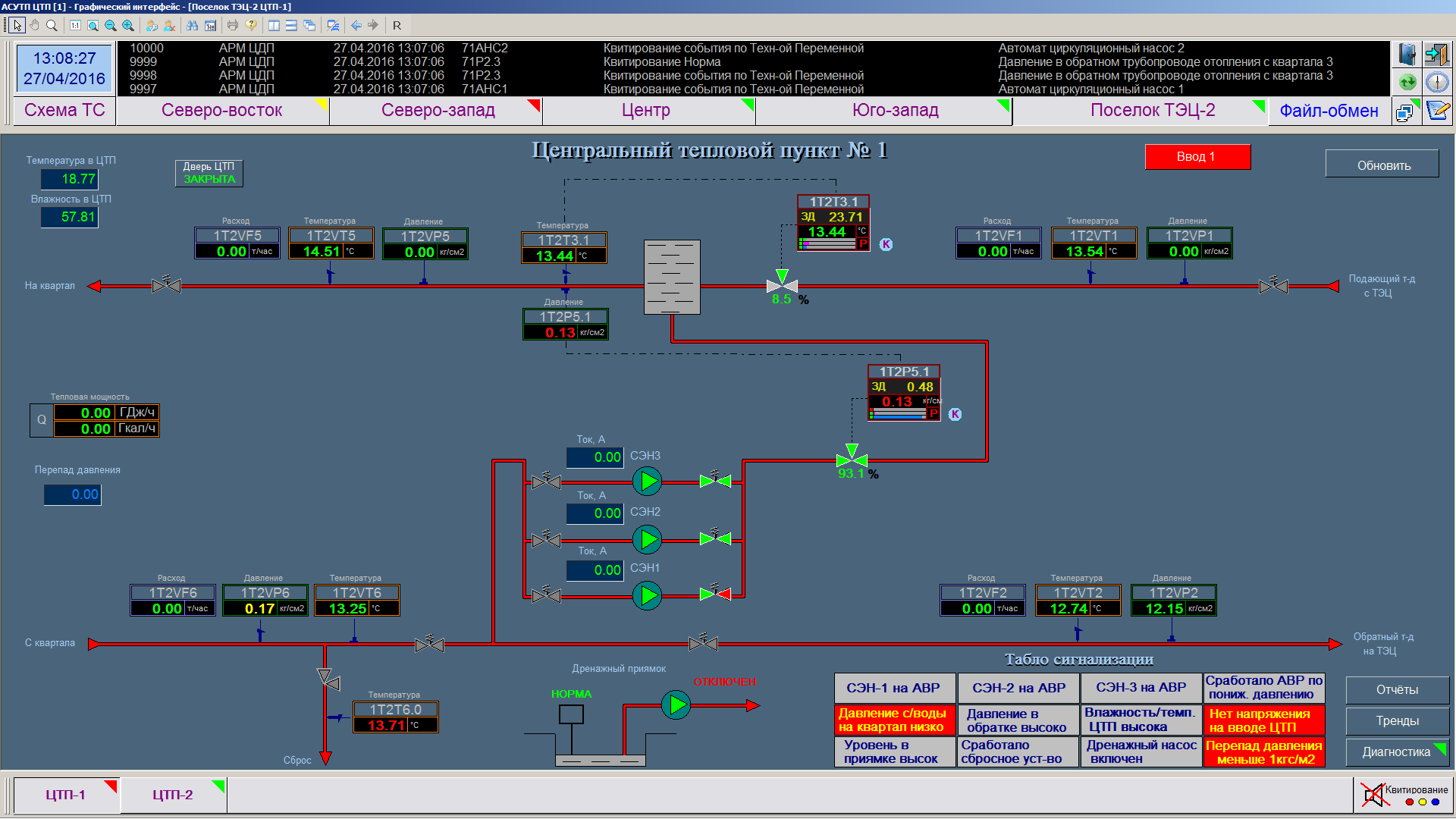This screenshot has width=1456, height=819.
Task: Click the printer icon
Action: [233, 25]
